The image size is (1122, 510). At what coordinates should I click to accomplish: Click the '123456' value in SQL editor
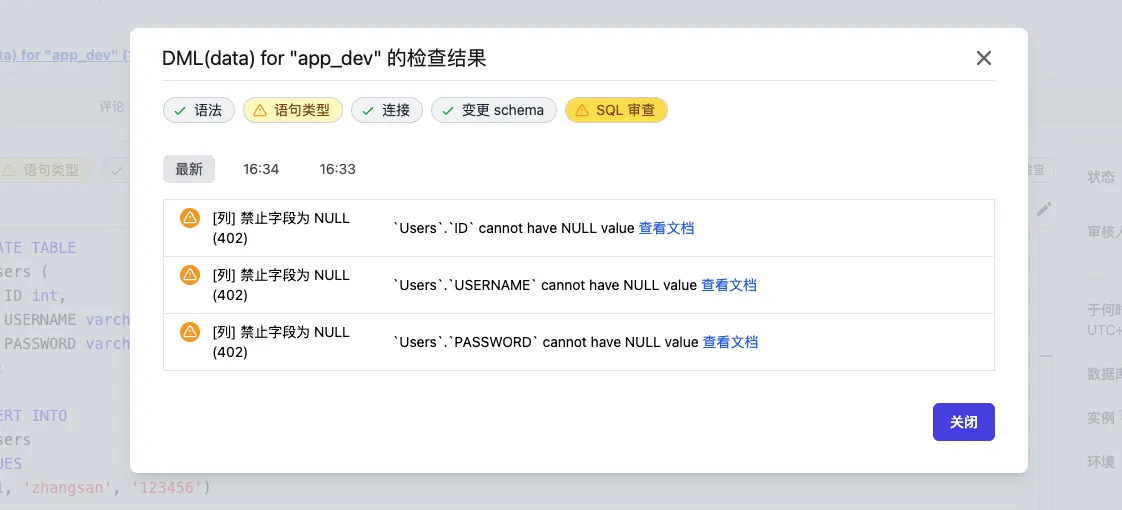[169, 488]
